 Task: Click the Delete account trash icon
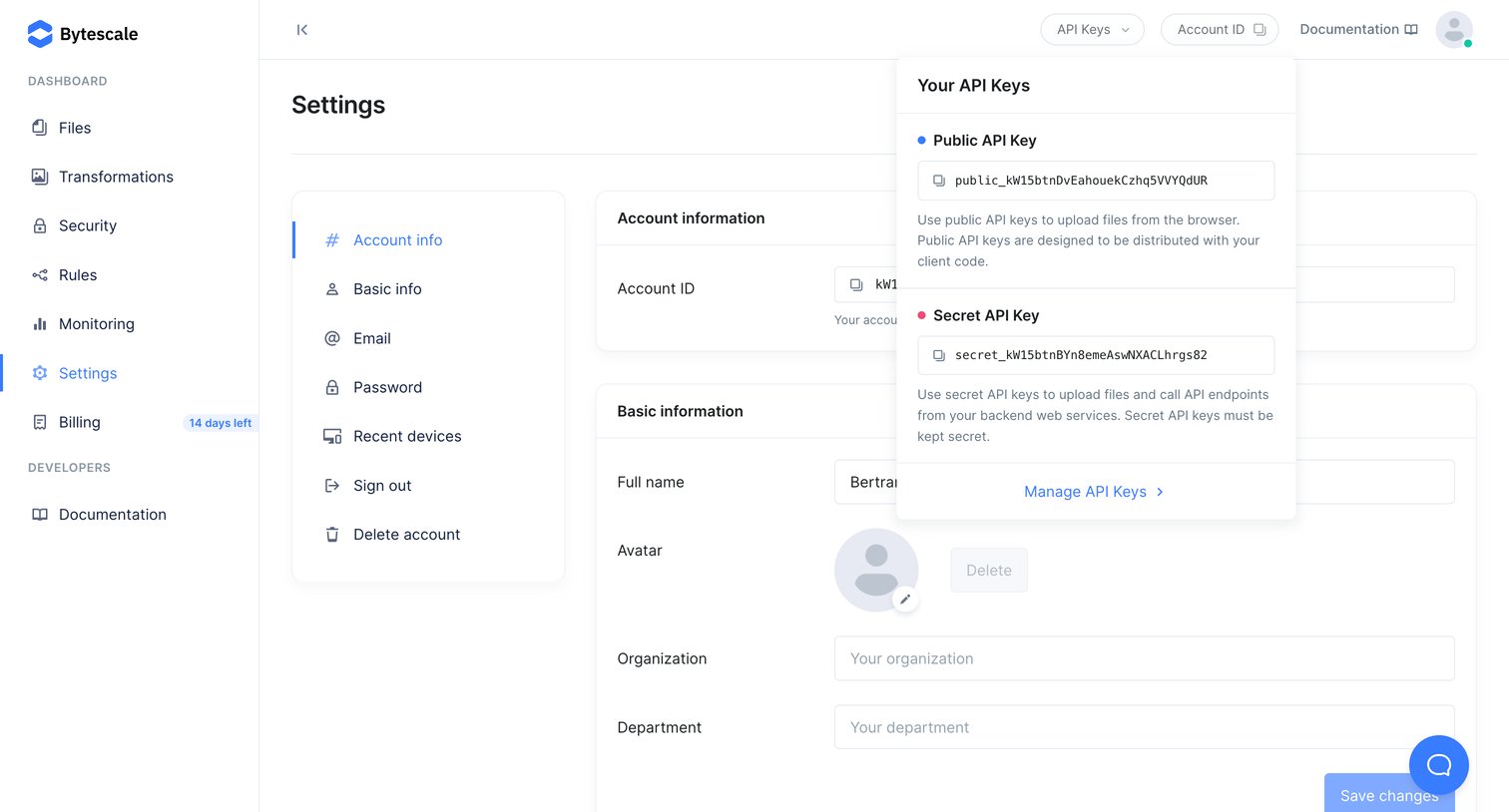tap(332, 535)
